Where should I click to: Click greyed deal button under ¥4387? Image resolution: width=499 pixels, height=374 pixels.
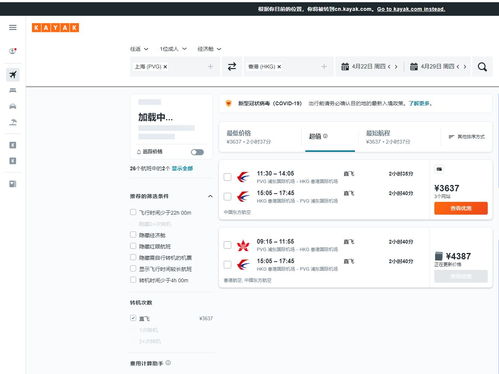(x=461, y=276)
